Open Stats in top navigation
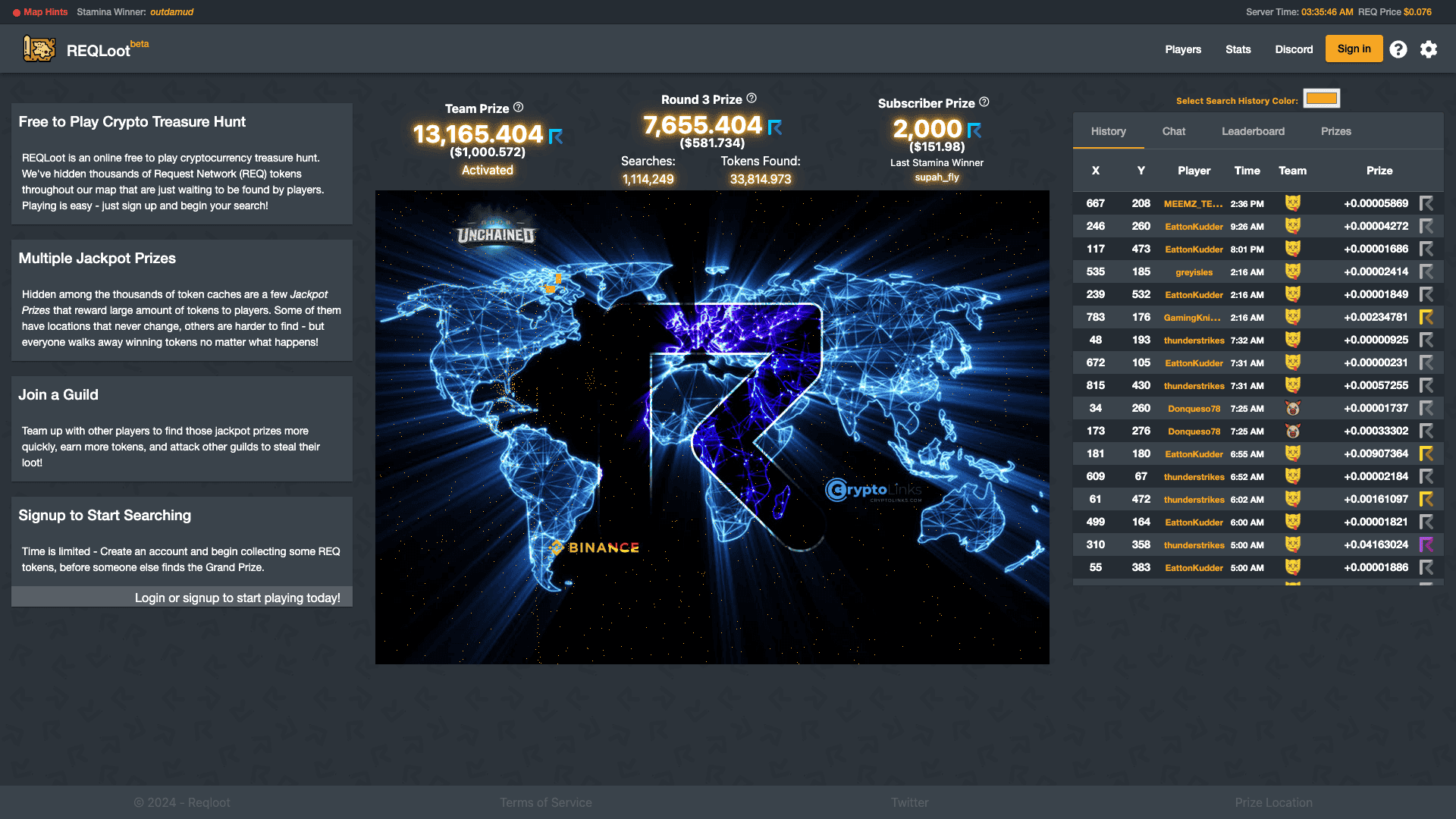Screen dimensions: 1456x819 (x=1238, y=49)
